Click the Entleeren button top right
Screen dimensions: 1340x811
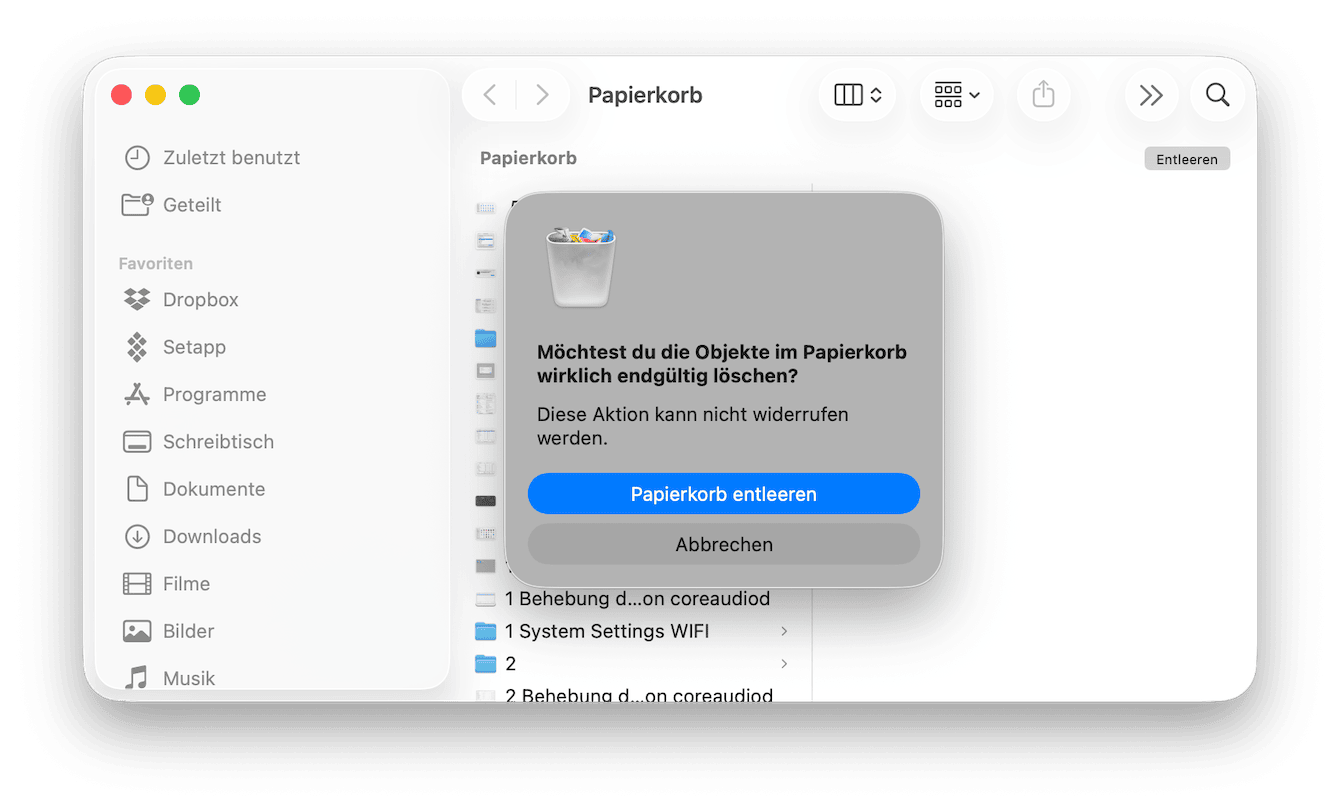[1186, 159]
